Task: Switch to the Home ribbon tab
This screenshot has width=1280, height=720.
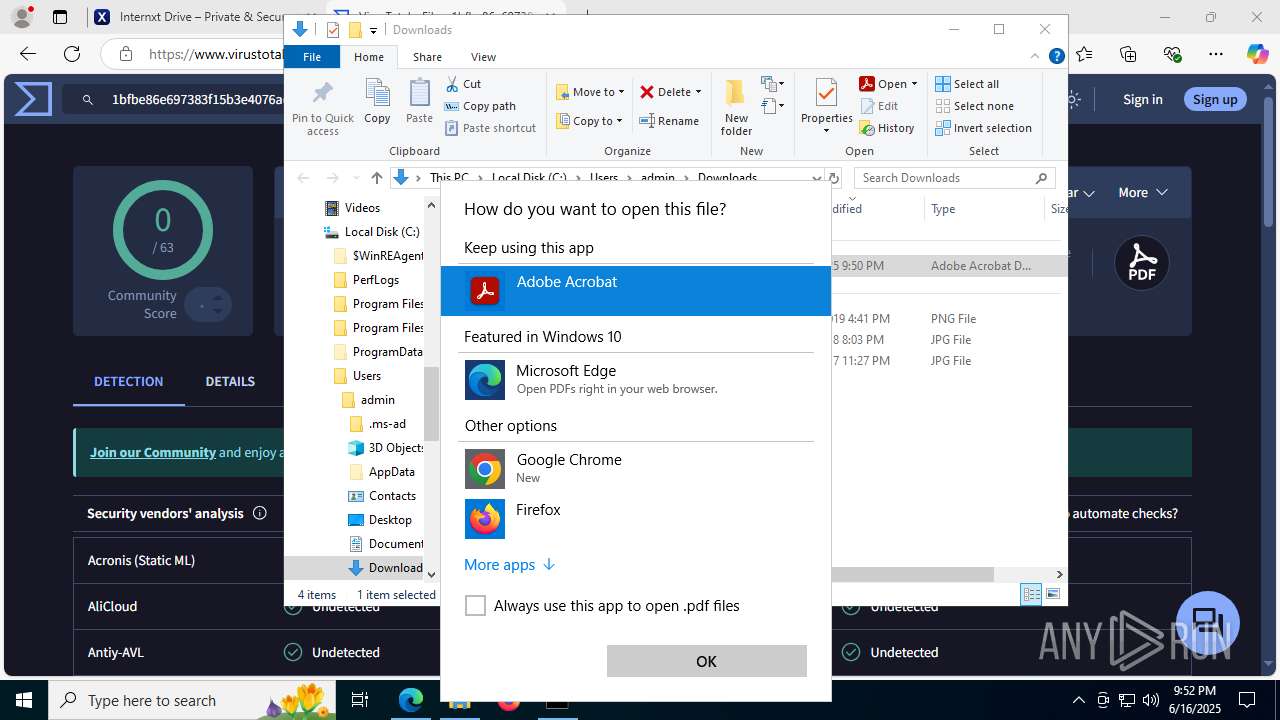Action: click(x=369, y=57)
